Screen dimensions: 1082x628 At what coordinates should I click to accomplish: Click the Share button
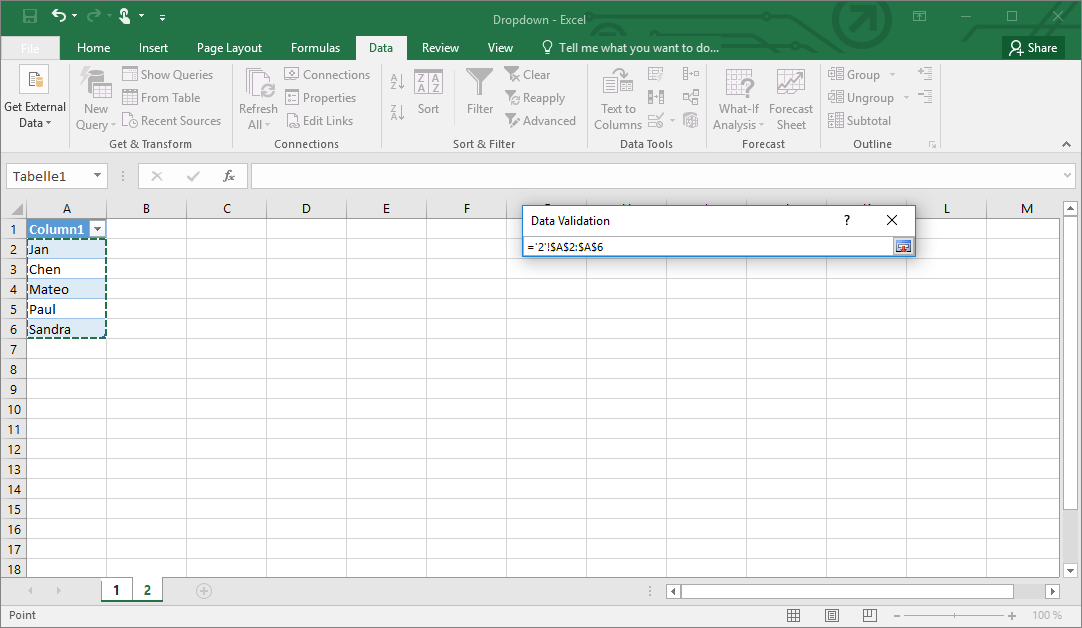[x=1033, y=47]
